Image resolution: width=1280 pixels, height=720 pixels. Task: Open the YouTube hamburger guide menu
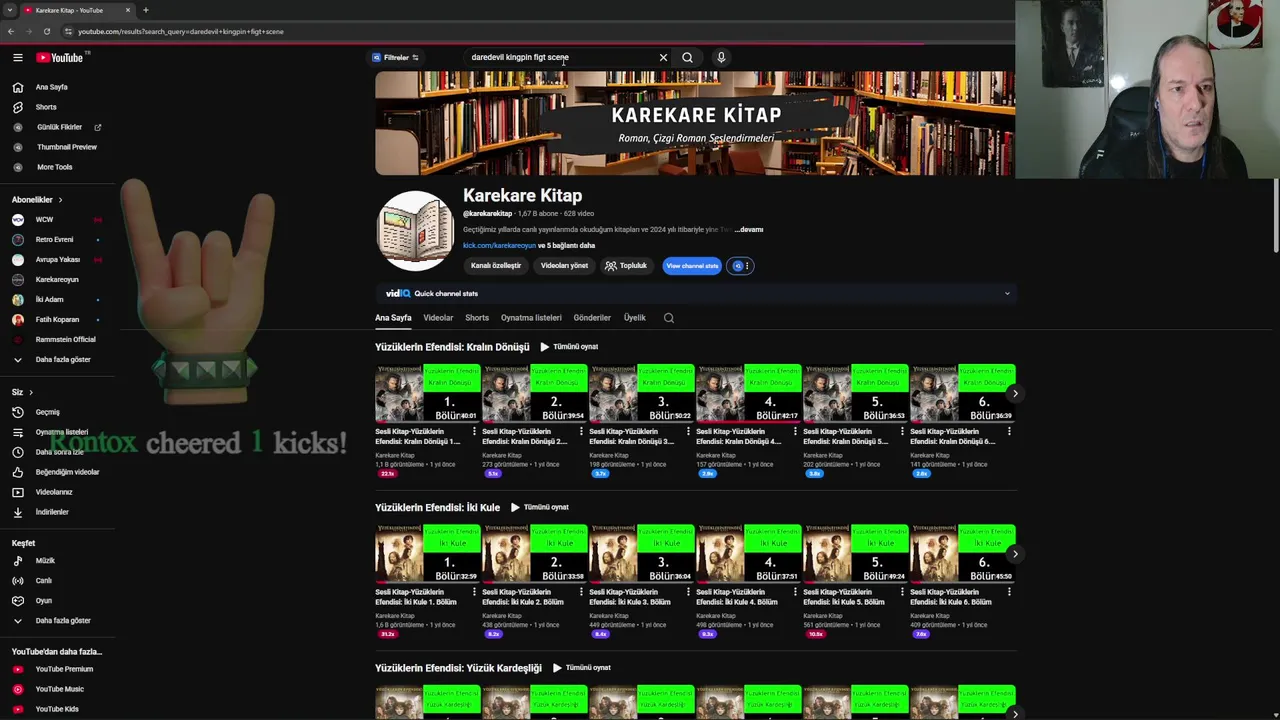point(17,58)
